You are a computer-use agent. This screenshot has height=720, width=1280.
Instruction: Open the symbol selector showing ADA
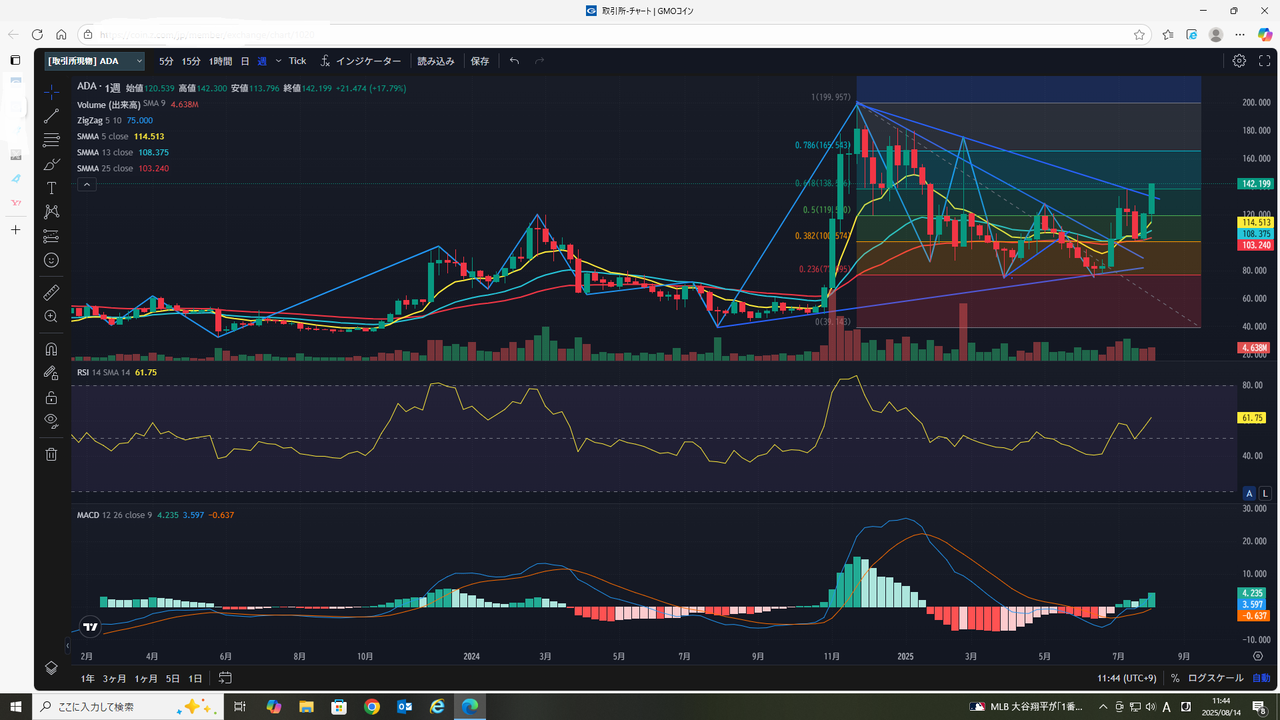coord(95,61)
